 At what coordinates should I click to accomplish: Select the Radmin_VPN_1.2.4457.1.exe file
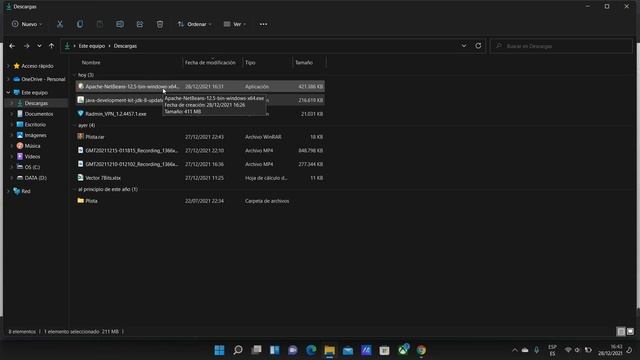click(200, 114)
